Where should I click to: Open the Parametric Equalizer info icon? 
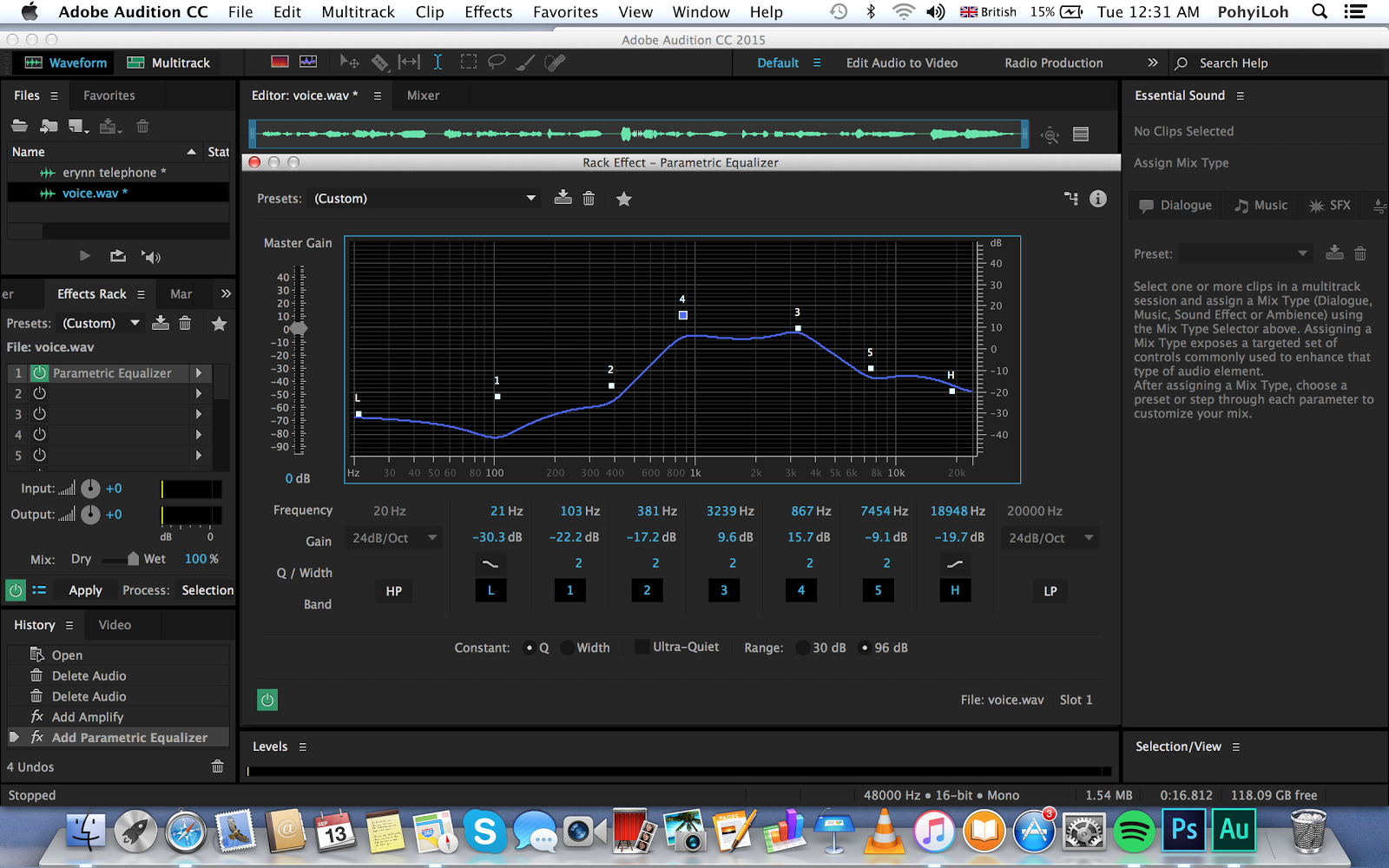tap(1098, 199)
